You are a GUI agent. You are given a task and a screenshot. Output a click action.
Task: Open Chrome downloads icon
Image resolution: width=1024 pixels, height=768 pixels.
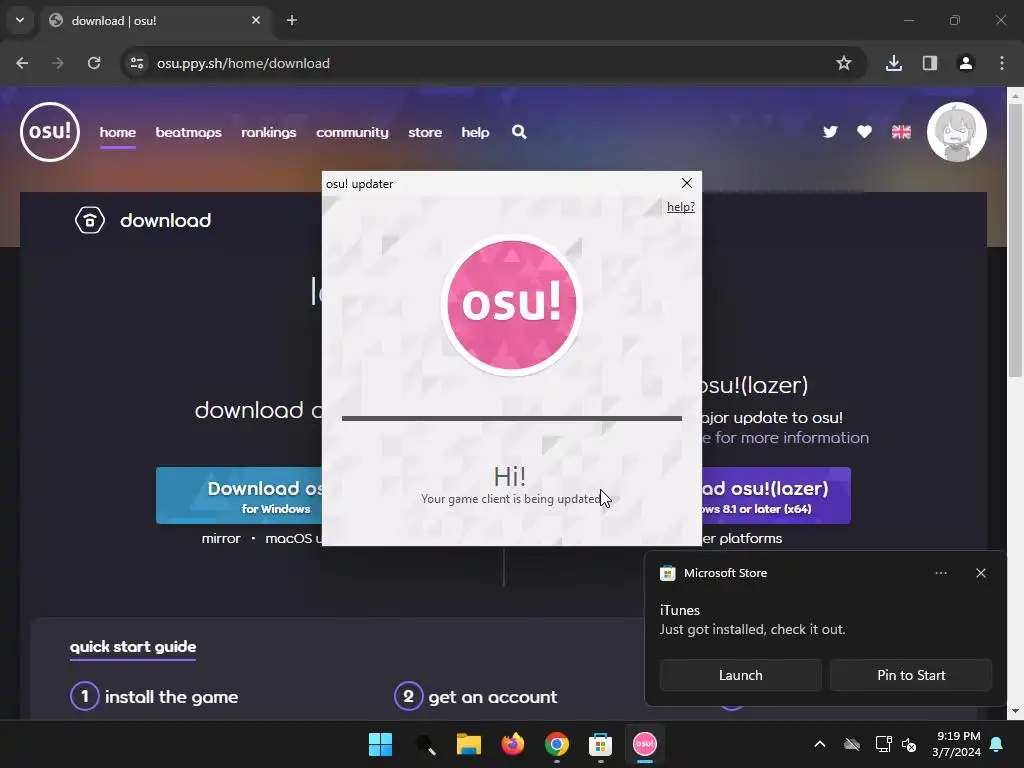pos(893,63)
